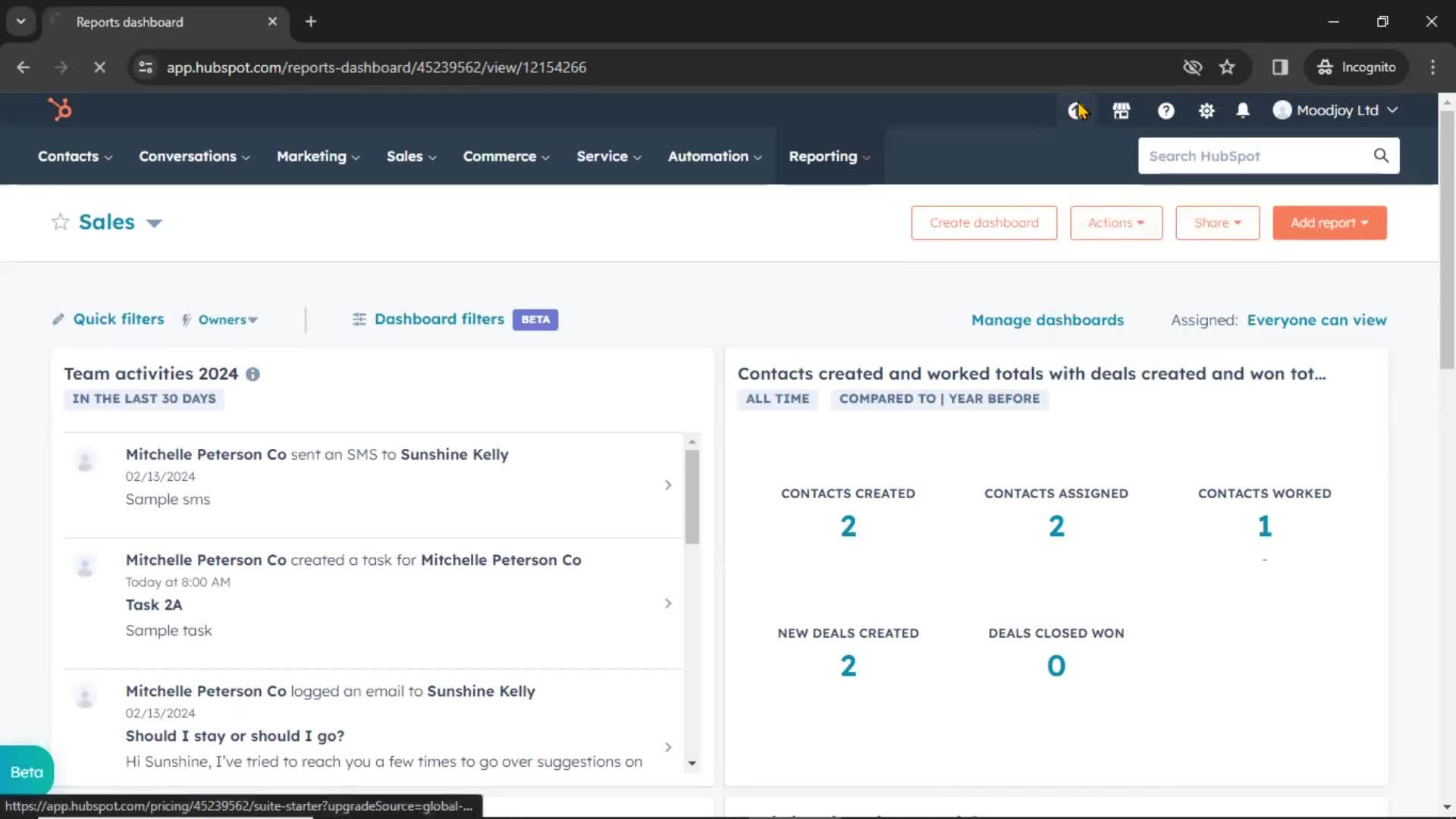Expand the Sales navigation menu
1456x819 pixels.
[411, 156]
